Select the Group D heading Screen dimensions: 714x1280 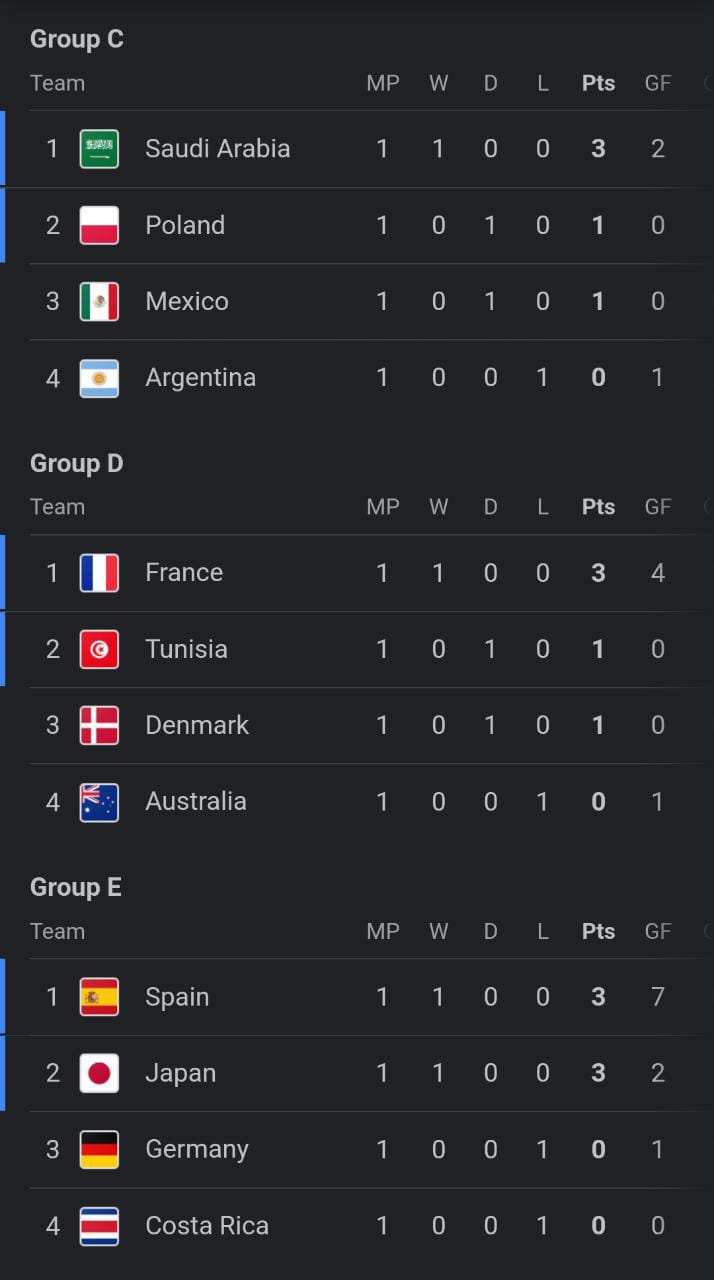(77, 463)
